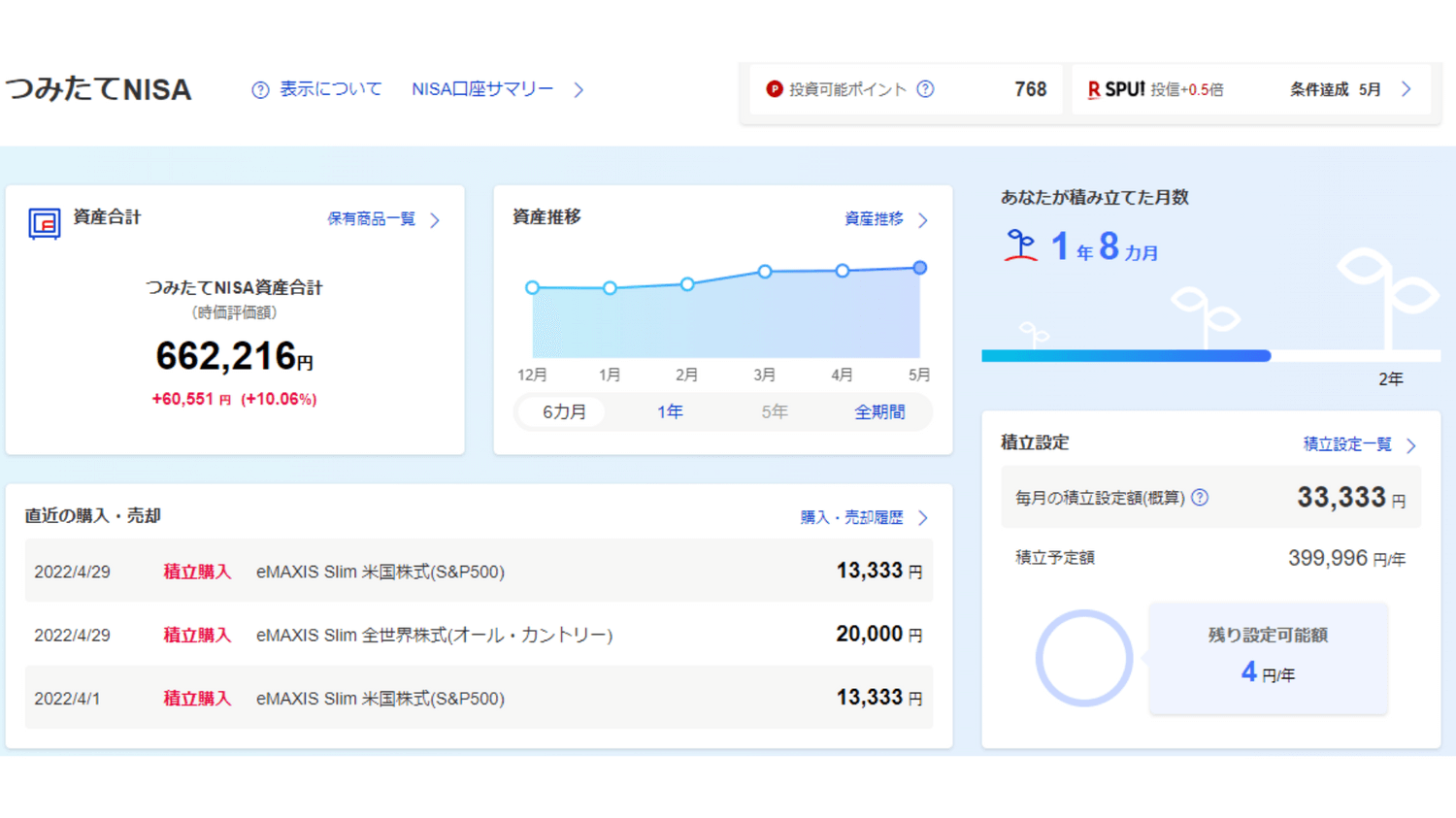Image resolution: width=1456 pixels, height=818 pixels.
Task: Click the red P point icon
Action: pos(775,89)
